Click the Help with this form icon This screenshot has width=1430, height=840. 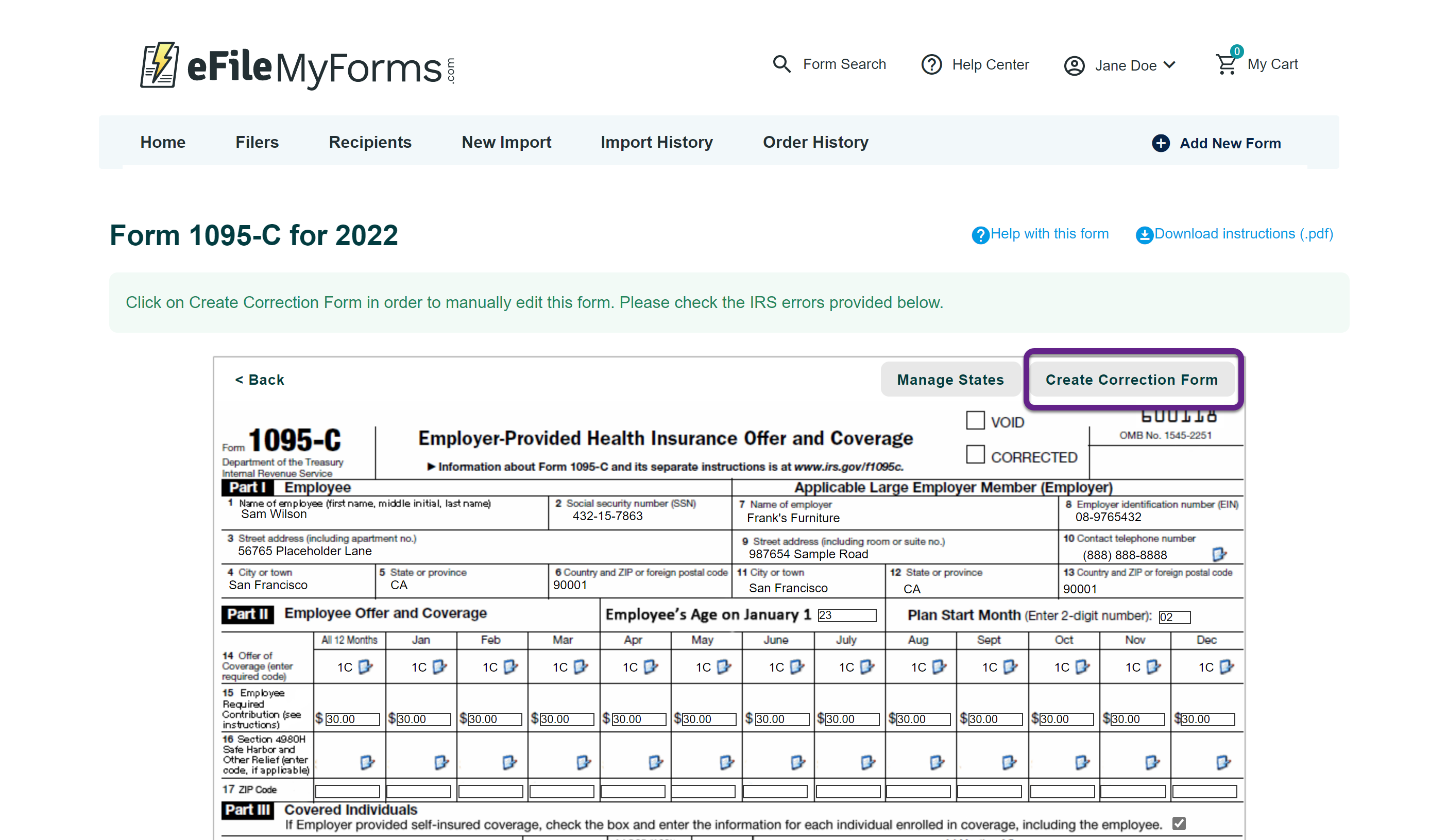981,234
